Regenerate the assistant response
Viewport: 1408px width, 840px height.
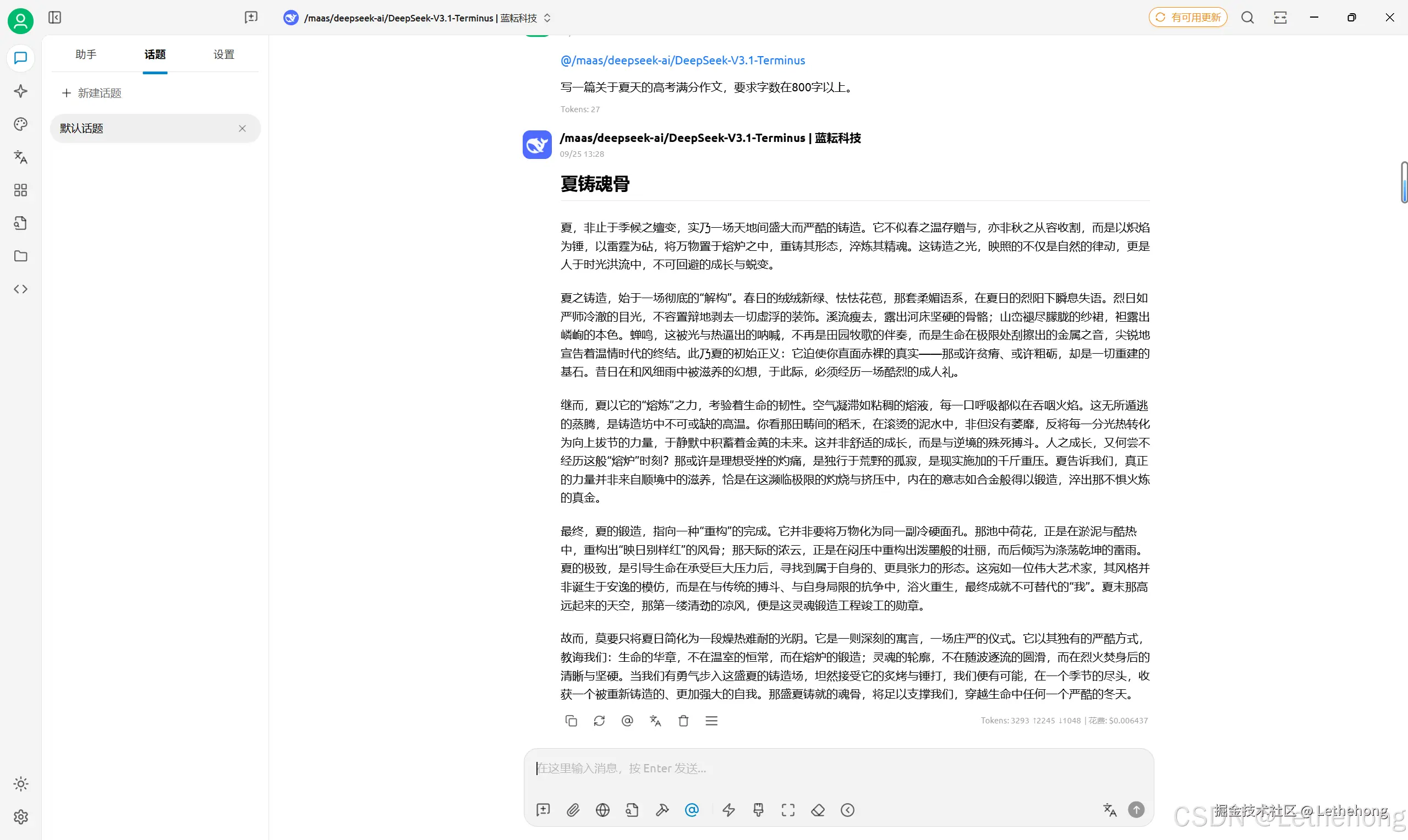pyautogui.click(x=599, y=721)
